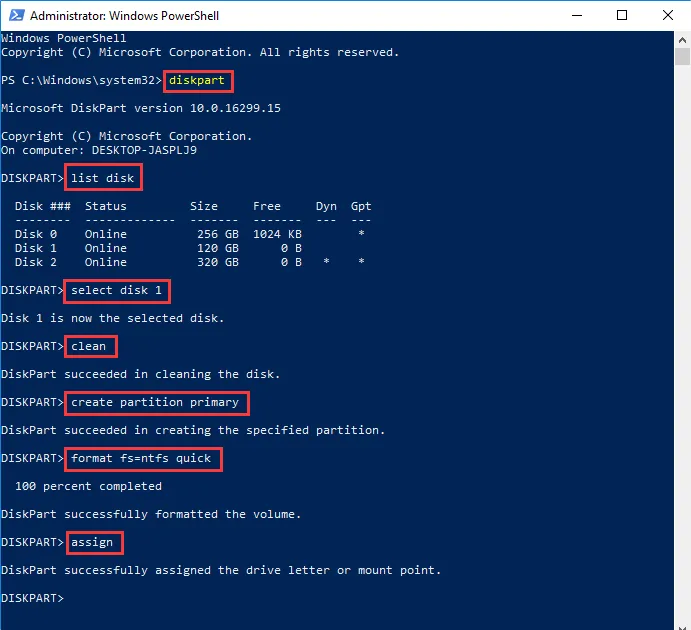Click the 'Gpt' column header
The image size is (691, 630).
pyautogui.click(x=361, y=206)
